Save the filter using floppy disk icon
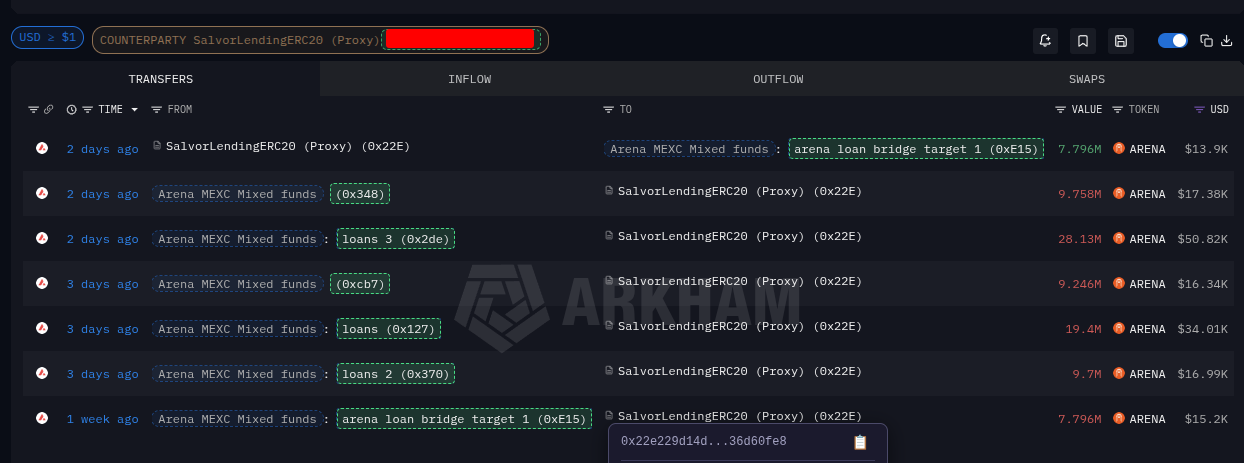Image resolution: width=1244 pixels, height=463 pixels. tap(1121, 40)
